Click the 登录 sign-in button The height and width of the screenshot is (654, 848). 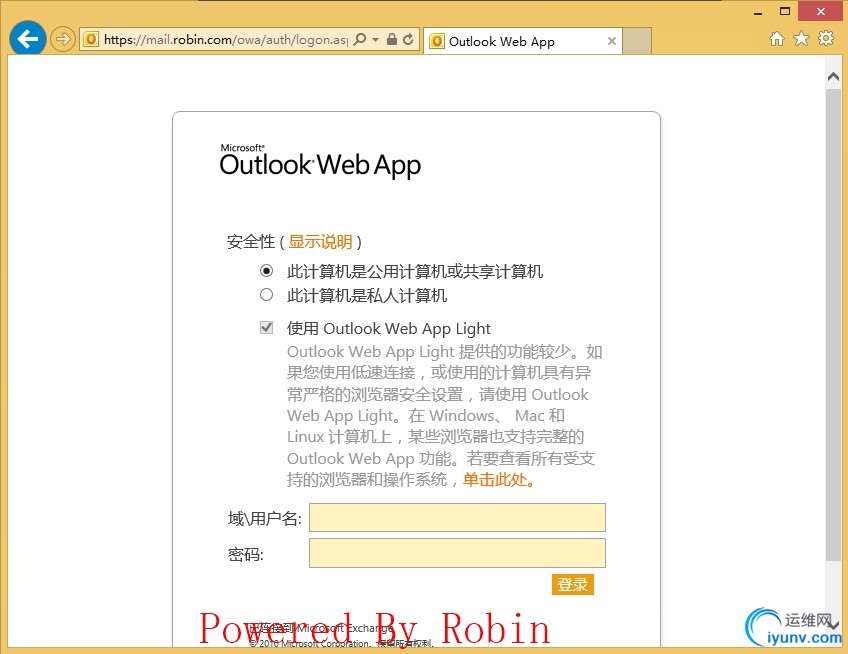click(573, 584)
